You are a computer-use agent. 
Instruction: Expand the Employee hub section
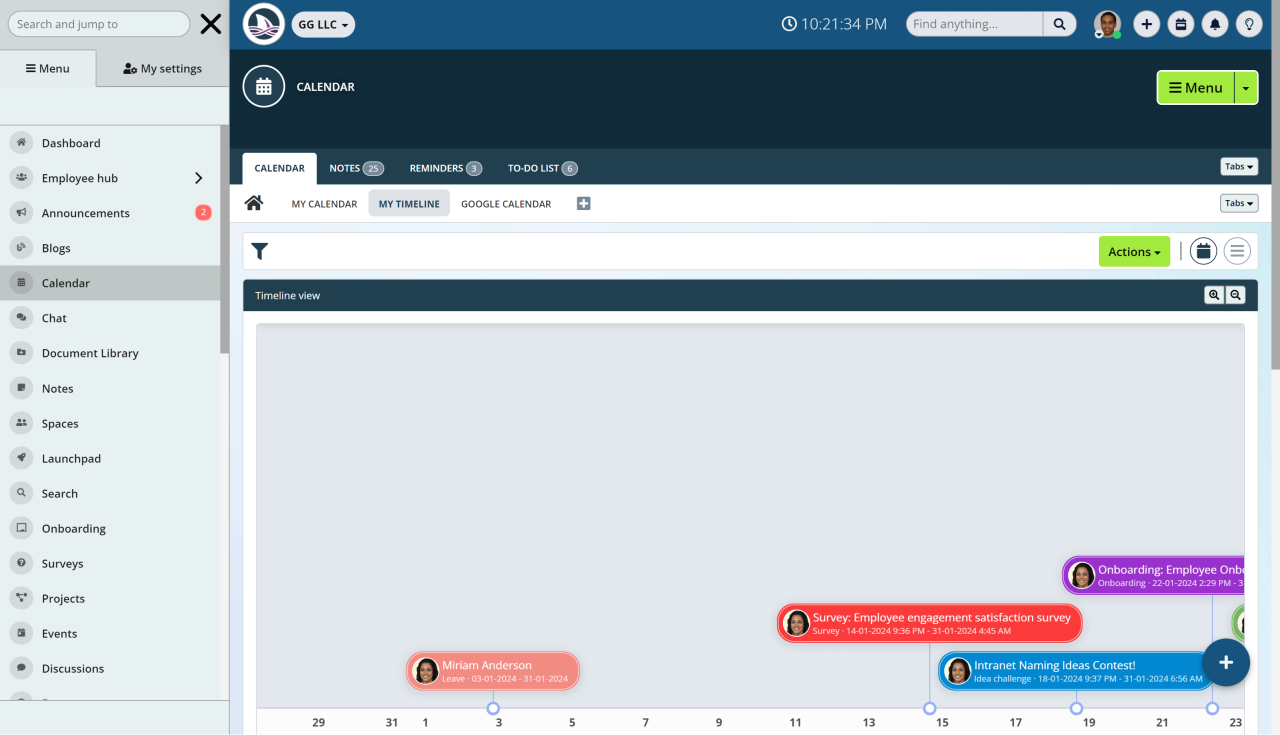pyautogui.click(x=77, y=177)
